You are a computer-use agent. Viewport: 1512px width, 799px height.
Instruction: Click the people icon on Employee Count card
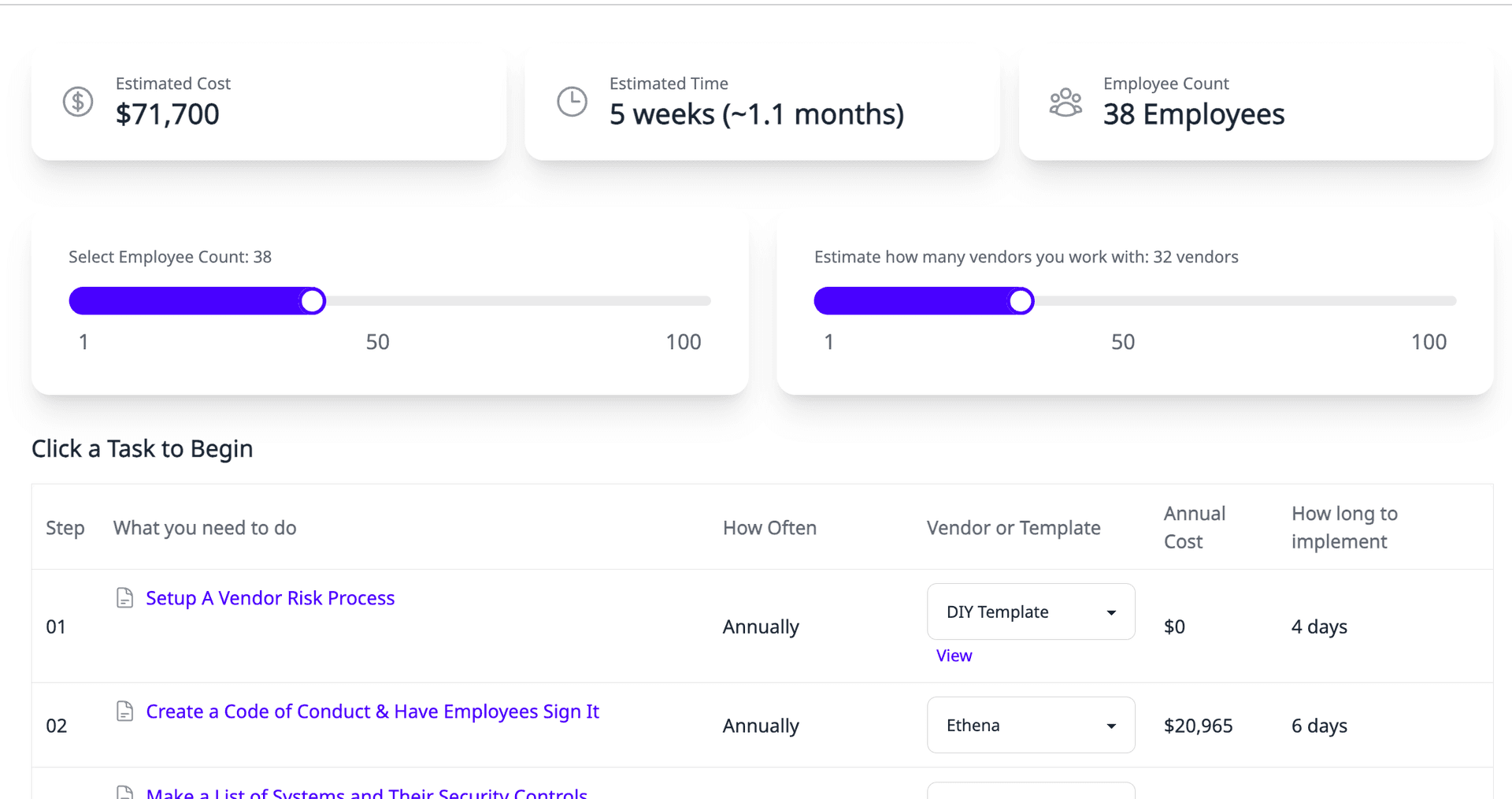[x=1065, y=102]
